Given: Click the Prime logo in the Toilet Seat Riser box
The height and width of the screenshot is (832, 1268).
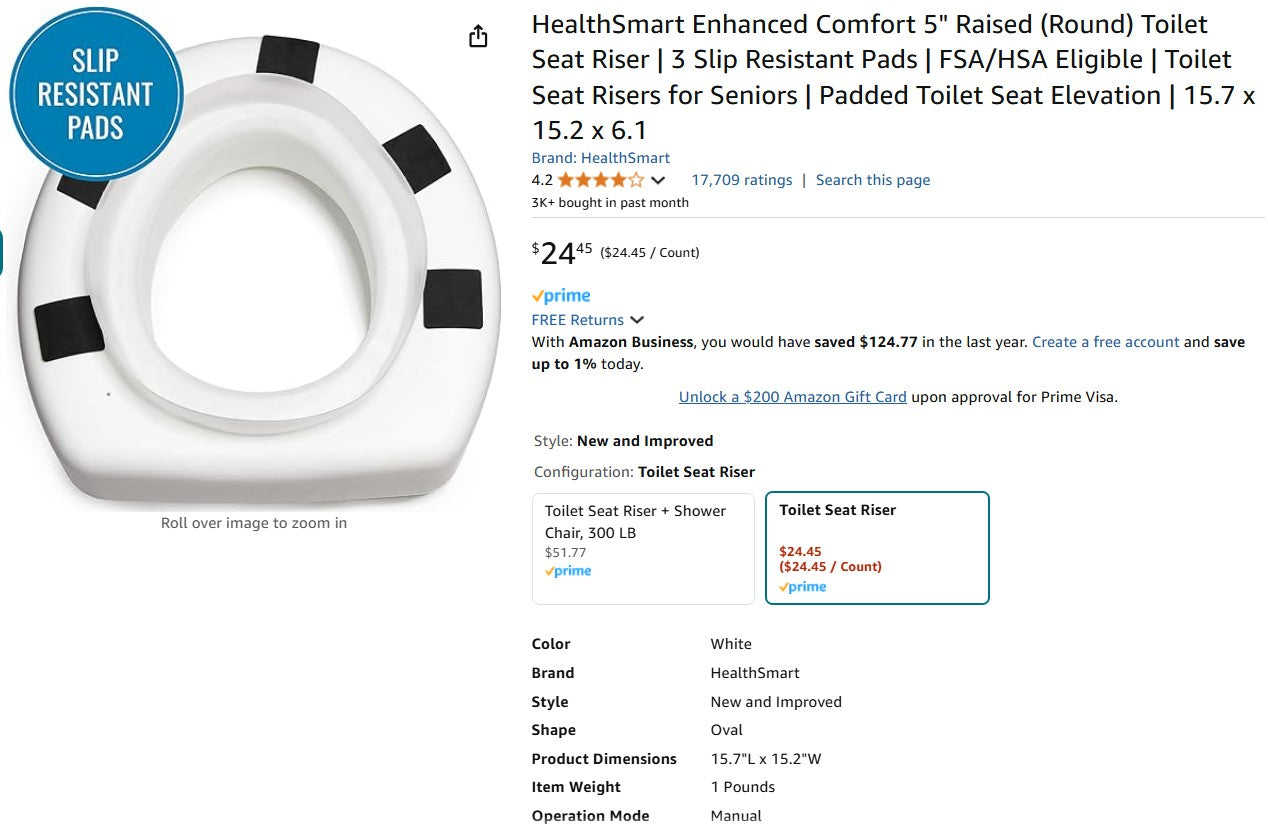Looking at the screenshot, I should 802,587.
